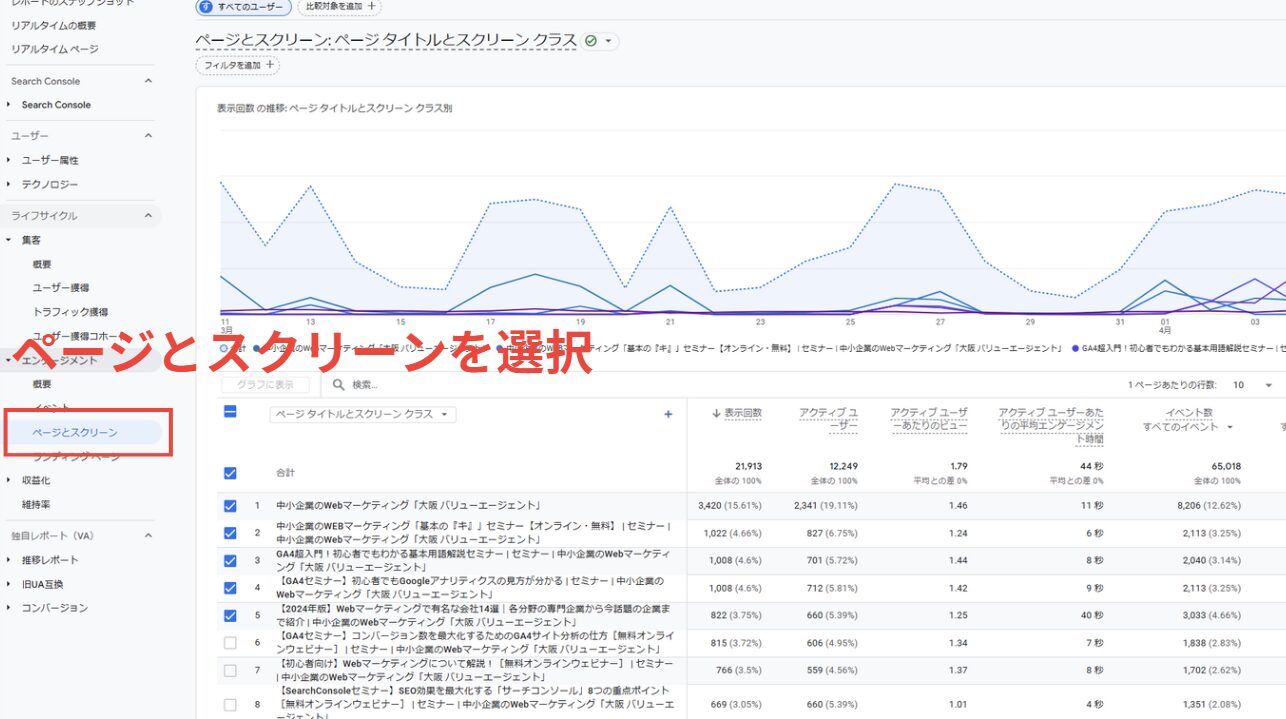The image size is (1286, 719).
Task: Uncheck row 5 【2024年版】 checkbox
Action: coord(230,615)
